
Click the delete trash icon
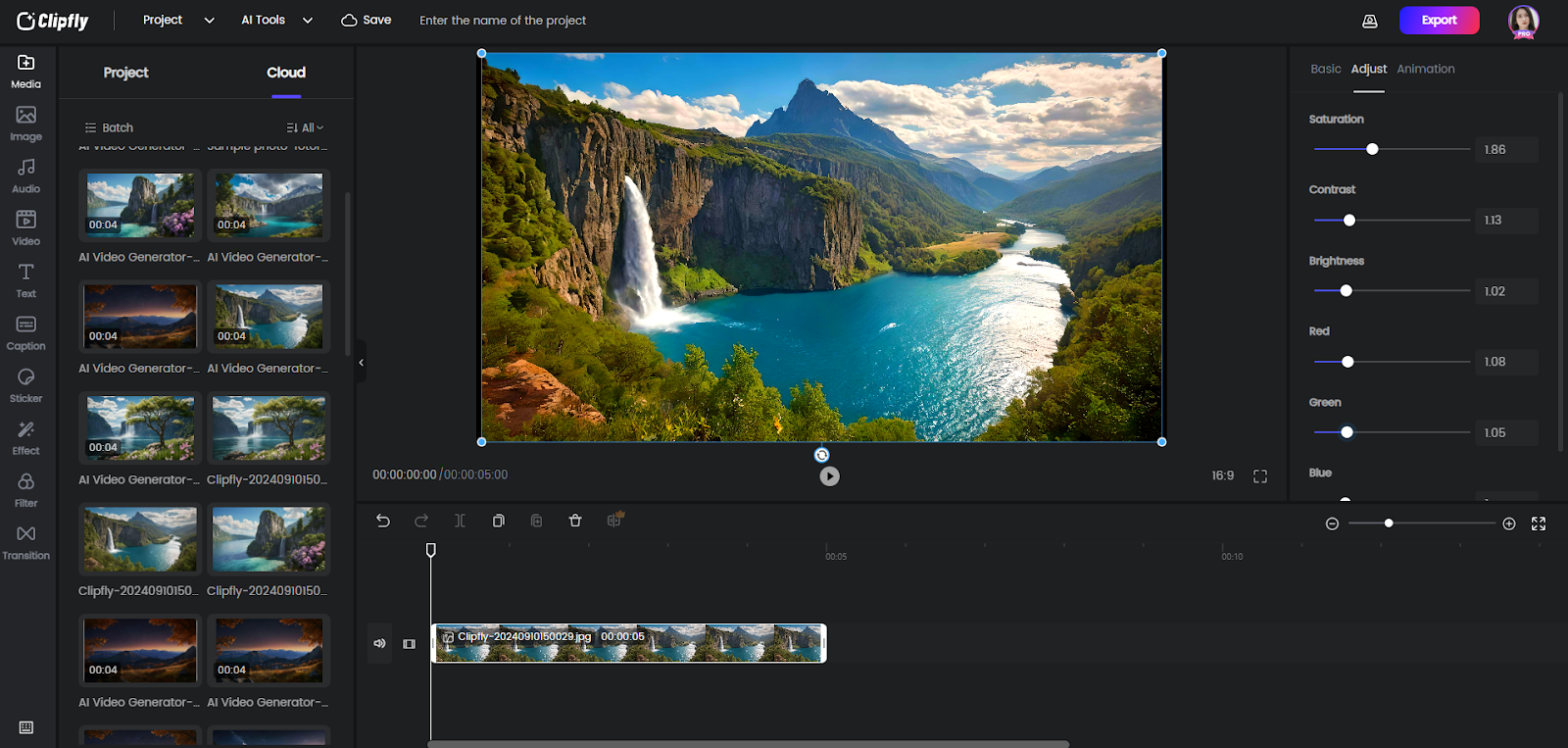[x=575, y=521]
